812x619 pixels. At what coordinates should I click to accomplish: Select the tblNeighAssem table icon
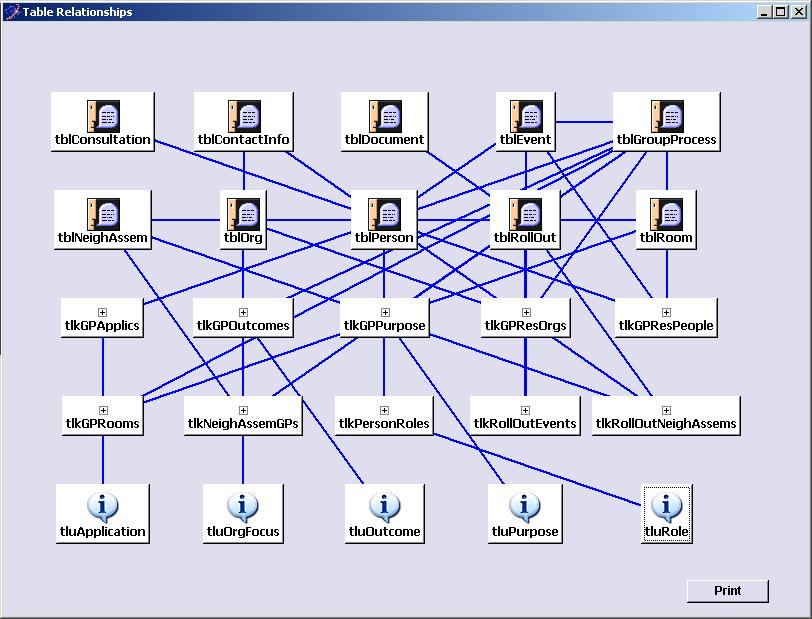pos(102,213)
